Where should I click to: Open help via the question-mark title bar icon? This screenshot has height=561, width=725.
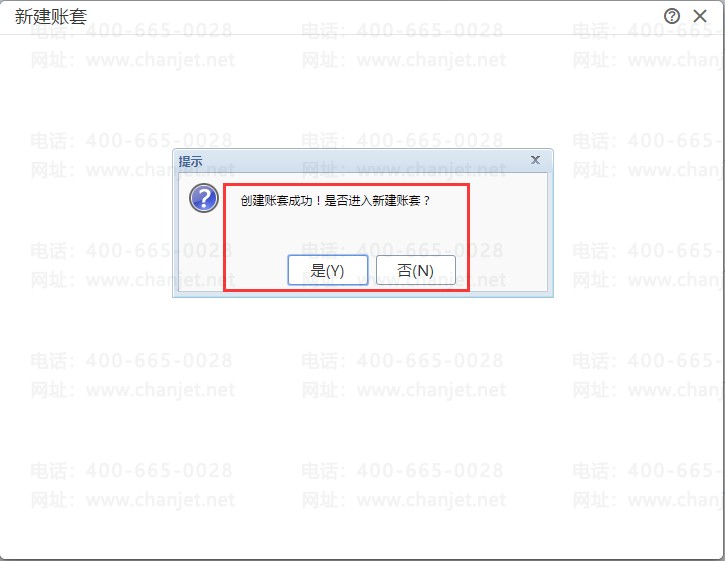pos(671,16)
